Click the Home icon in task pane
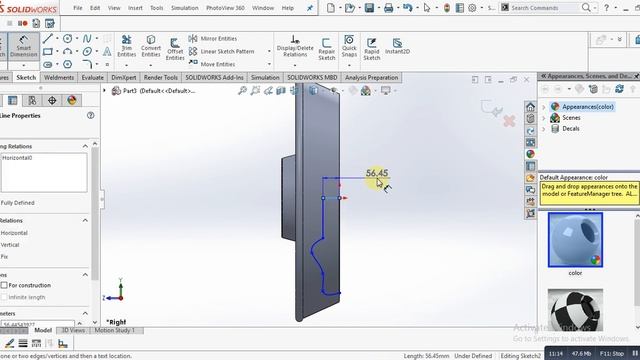Screen dimensions: 640x360 [530, 107]
